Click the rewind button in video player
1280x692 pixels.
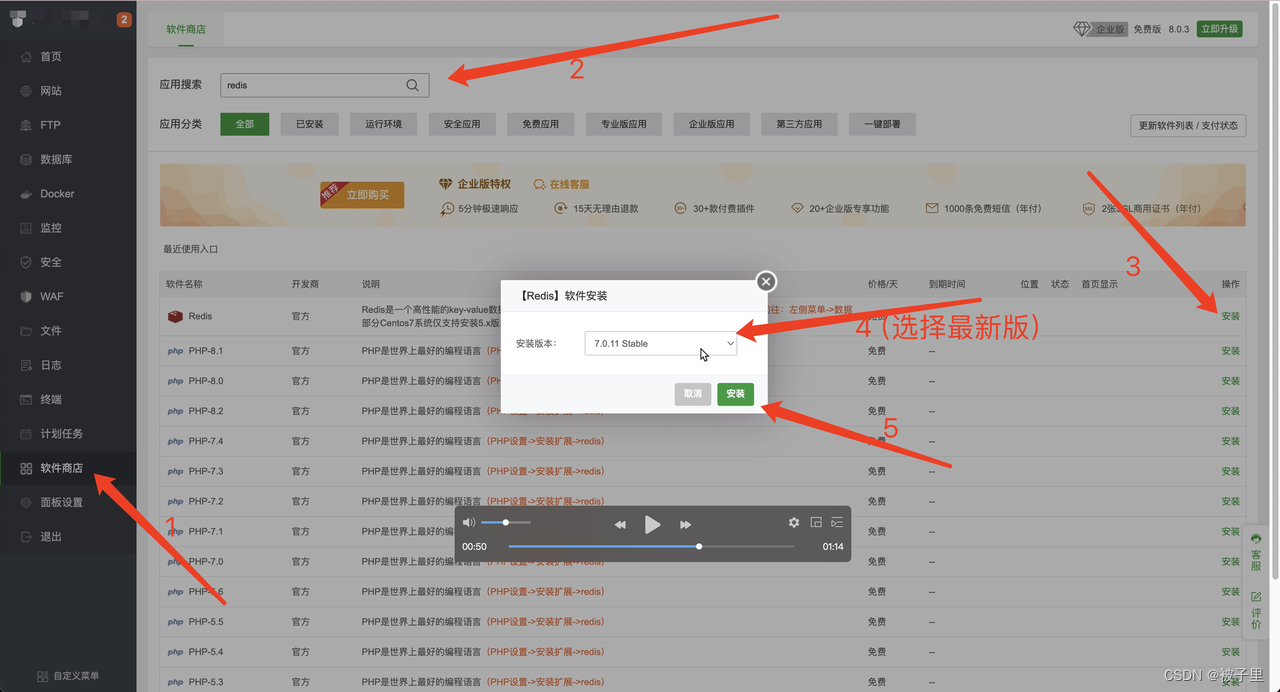coord(620,524)
